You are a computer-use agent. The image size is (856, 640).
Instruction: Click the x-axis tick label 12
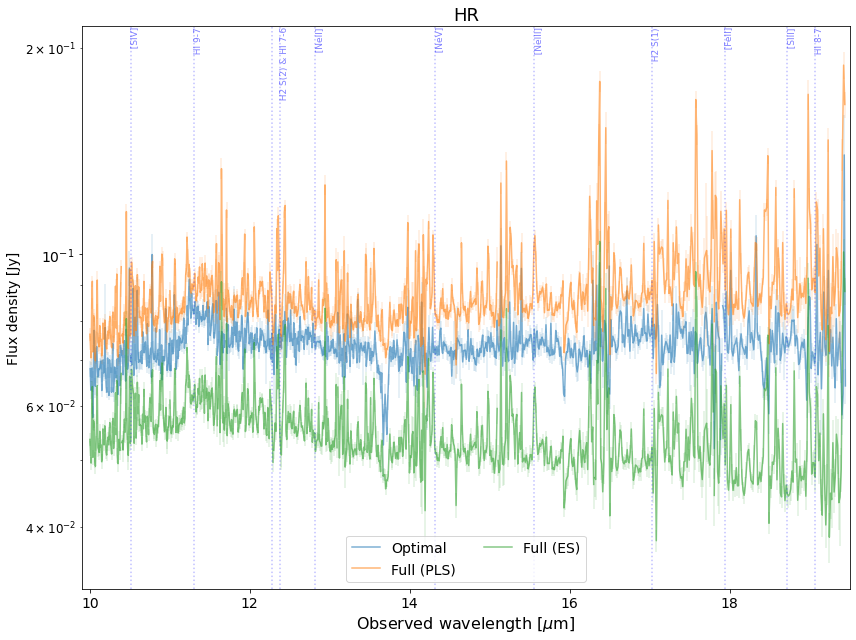249,603
